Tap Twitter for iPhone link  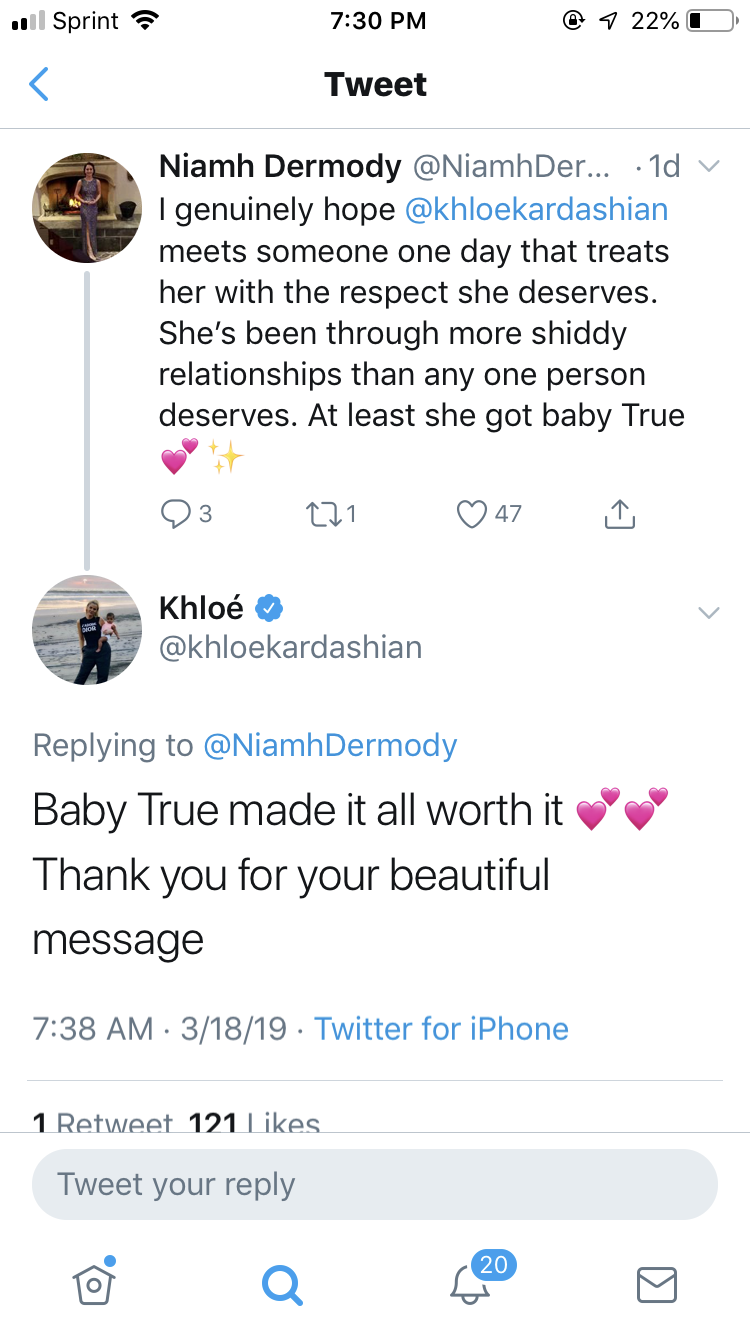442,1028
